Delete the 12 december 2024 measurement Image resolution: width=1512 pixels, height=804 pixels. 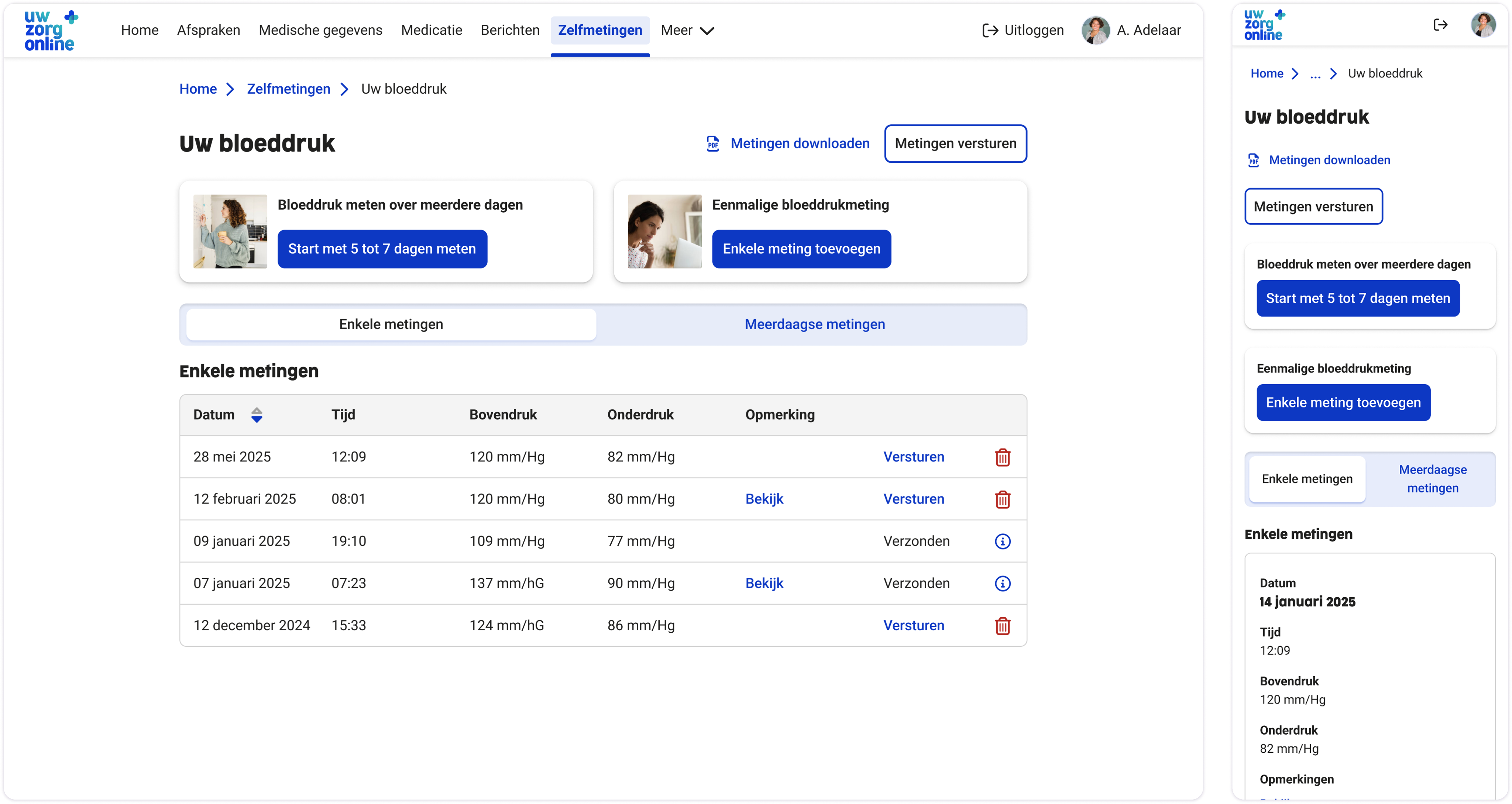click(x=1003, y=626)
